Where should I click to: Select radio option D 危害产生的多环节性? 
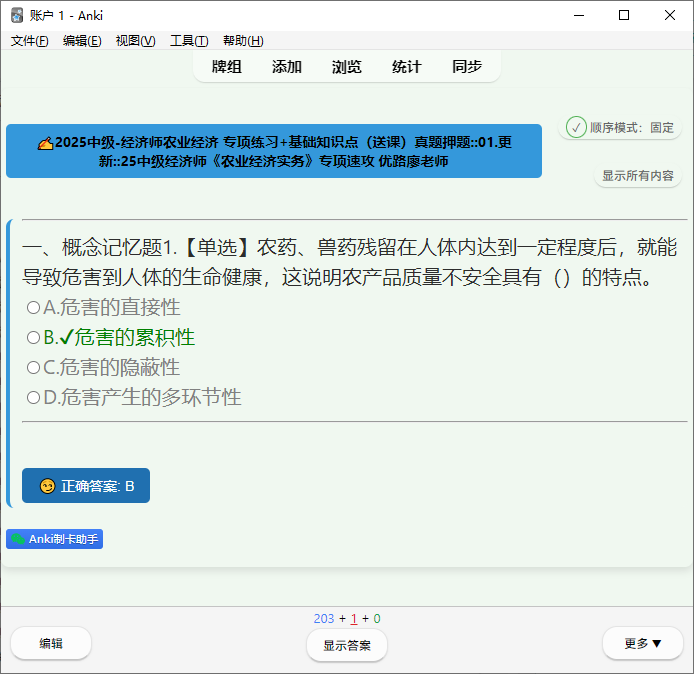pos(33,397)
